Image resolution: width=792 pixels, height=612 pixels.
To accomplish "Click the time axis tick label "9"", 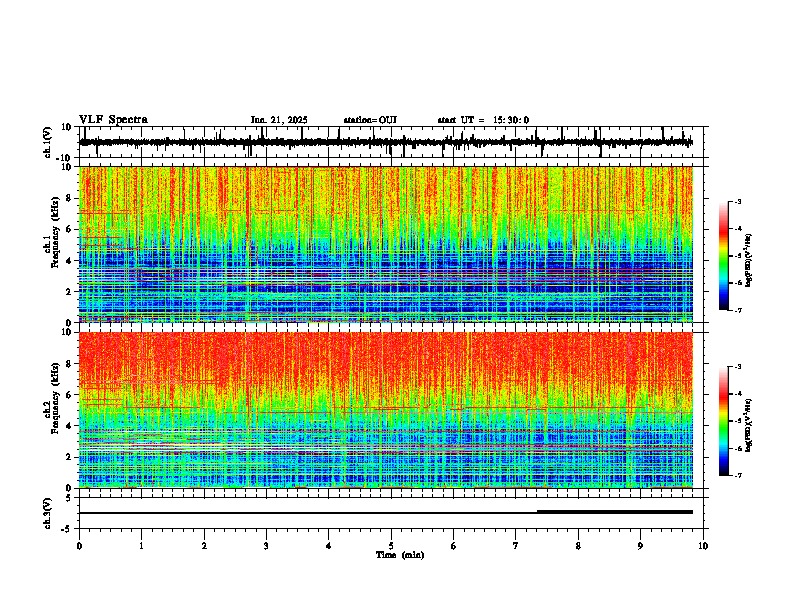I will (x=640, y=546).
